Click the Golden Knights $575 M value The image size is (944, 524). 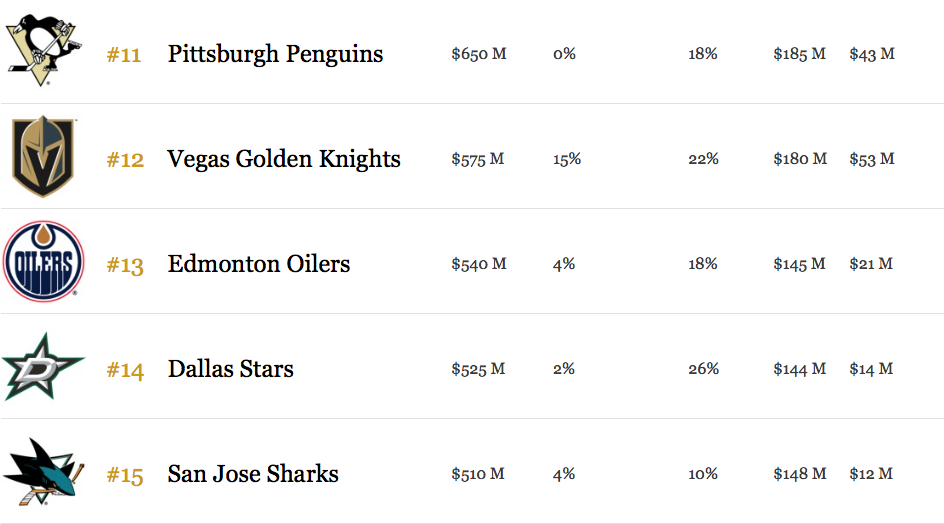478,159
